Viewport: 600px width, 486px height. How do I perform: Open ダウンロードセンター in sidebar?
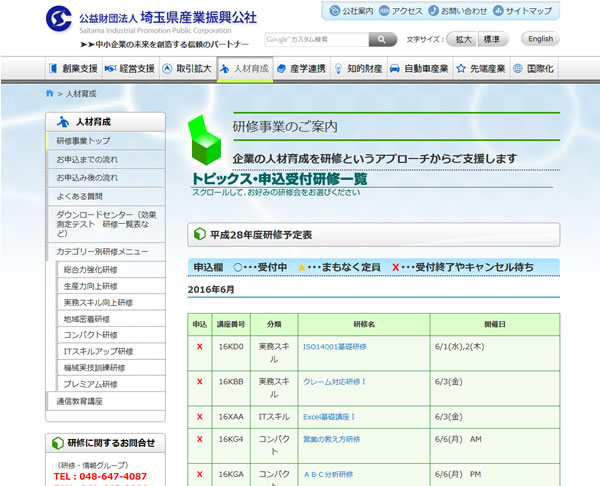pyautogui.click(x=106, y=224)
